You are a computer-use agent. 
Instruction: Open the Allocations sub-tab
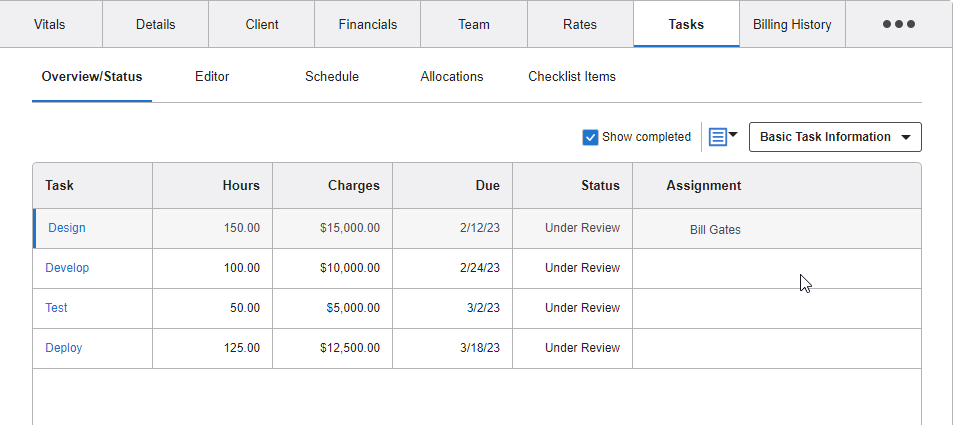pos(452,76)
